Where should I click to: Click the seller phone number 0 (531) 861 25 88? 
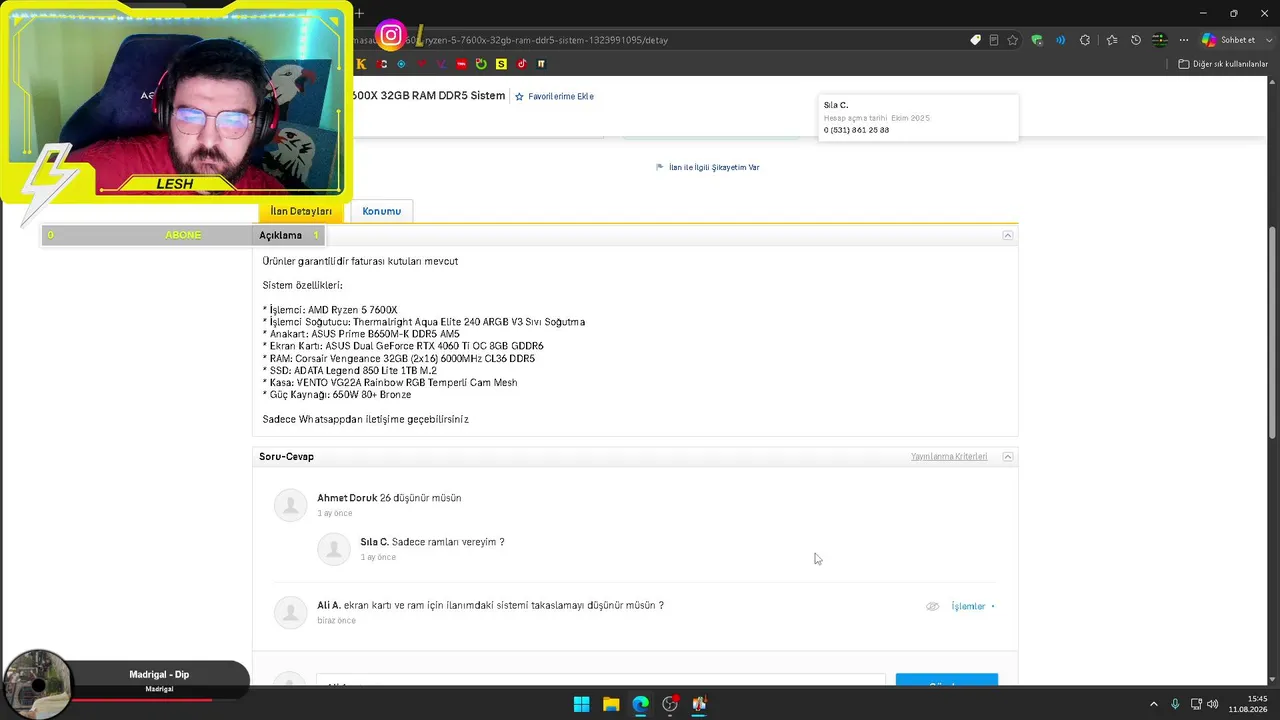tap(856, 130)
